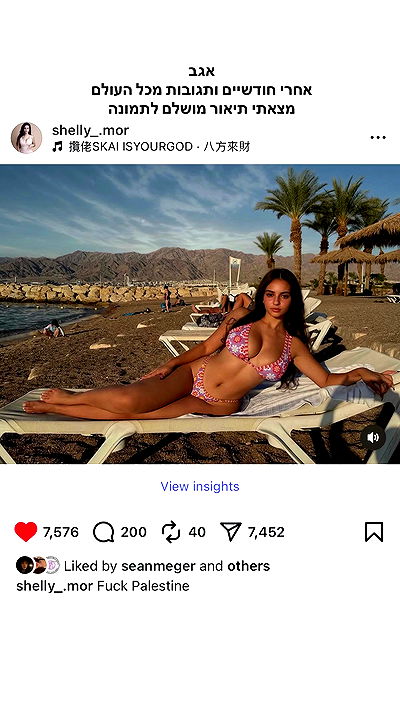Viewport: 400px width, 711px height.
Task: Tap the liked-by avatars cluster
Action: click(x=38, y=565)
